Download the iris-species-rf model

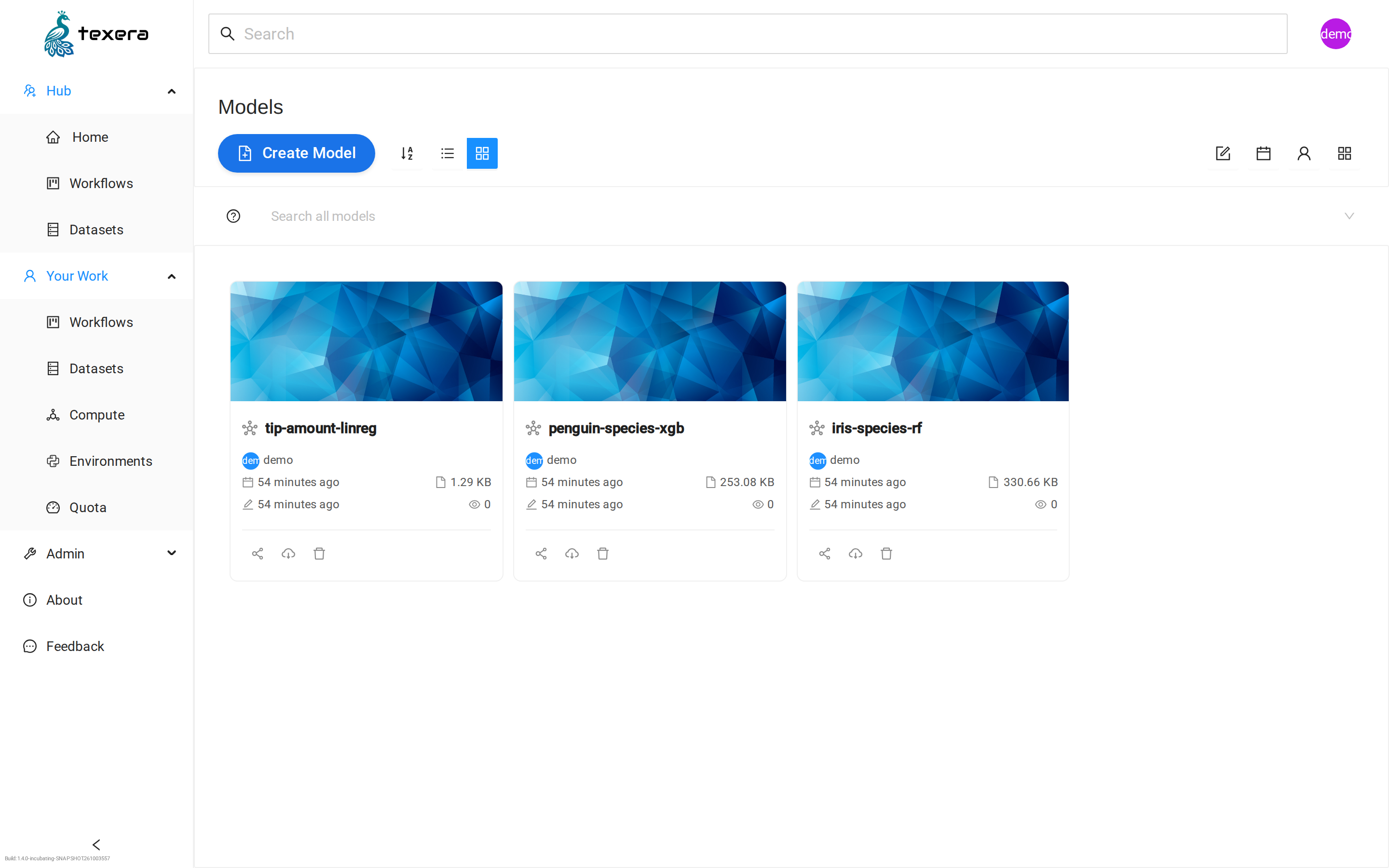856,554
